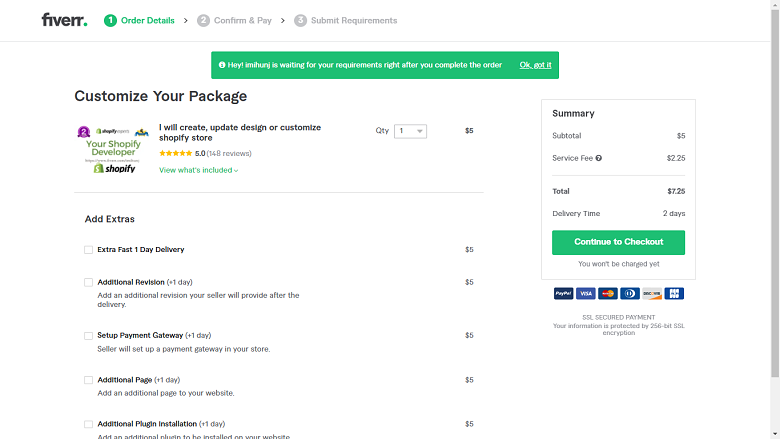The height and width of the screenshot is (439, 780).
Task: Click the Summary heading
Action: pyautogui.click(x=573, y=113)
